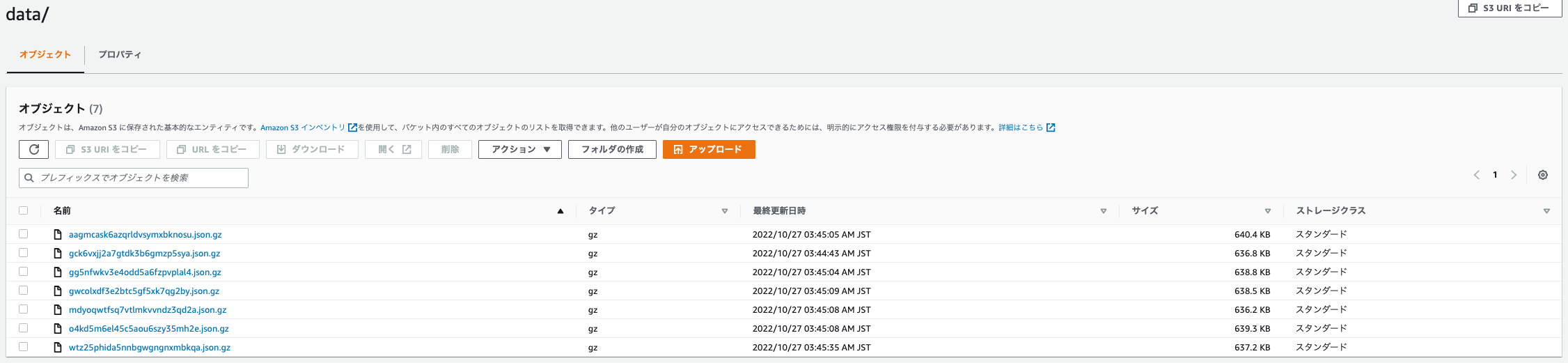Check the box for o4kd5m6el45c5aou6szy35mh2e.json.gz

pos(24,328)
